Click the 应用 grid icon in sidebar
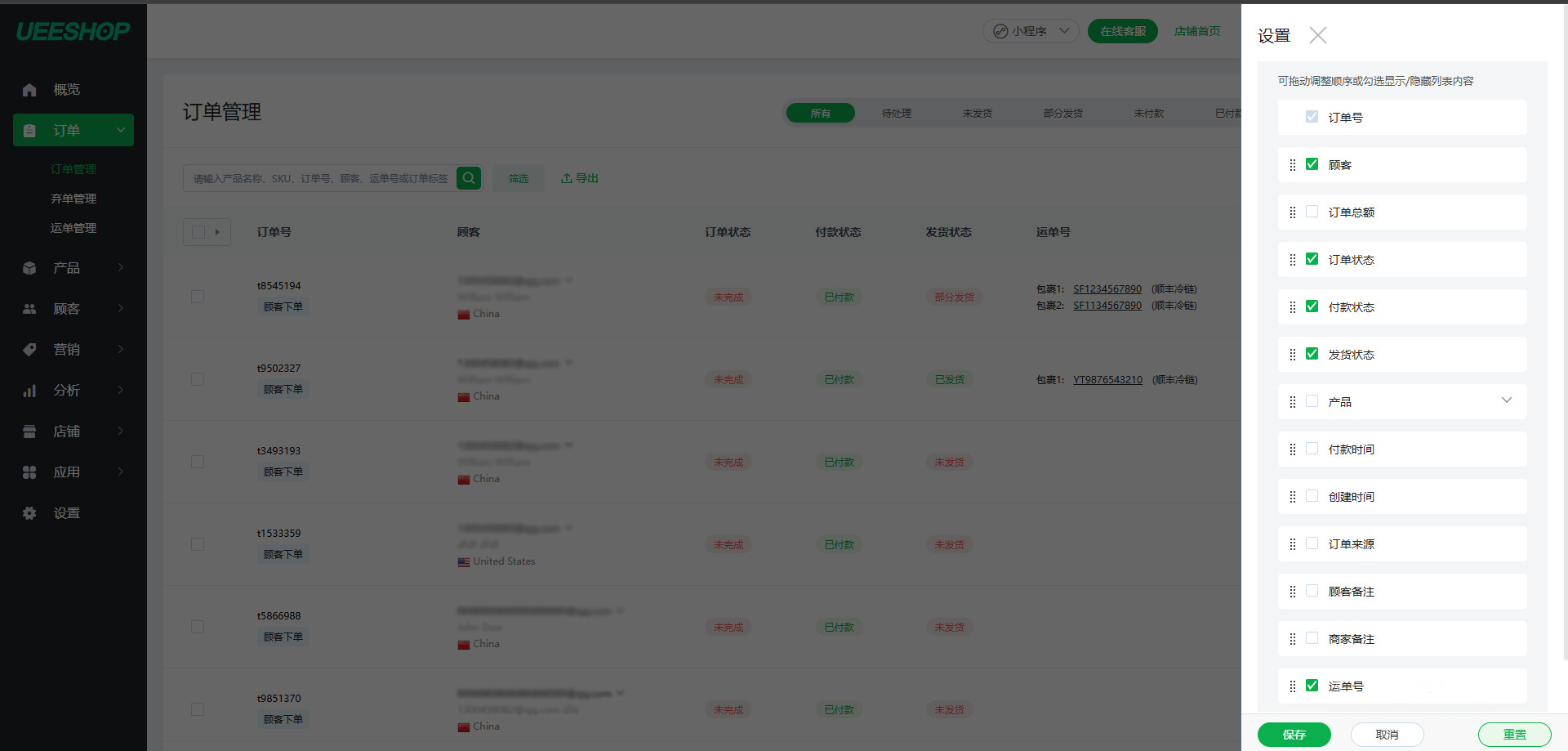 coord(29,472)
